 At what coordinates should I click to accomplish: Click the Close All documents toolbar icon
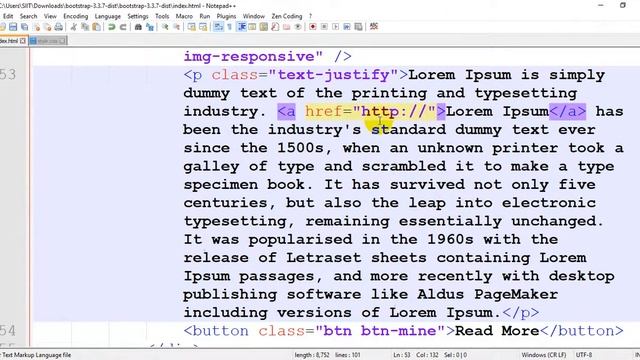tap(48, 27)
